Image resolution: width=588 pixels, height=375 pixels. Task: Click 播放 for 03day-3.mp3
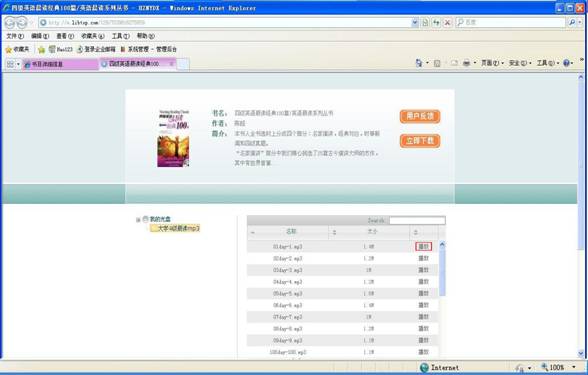423,270
